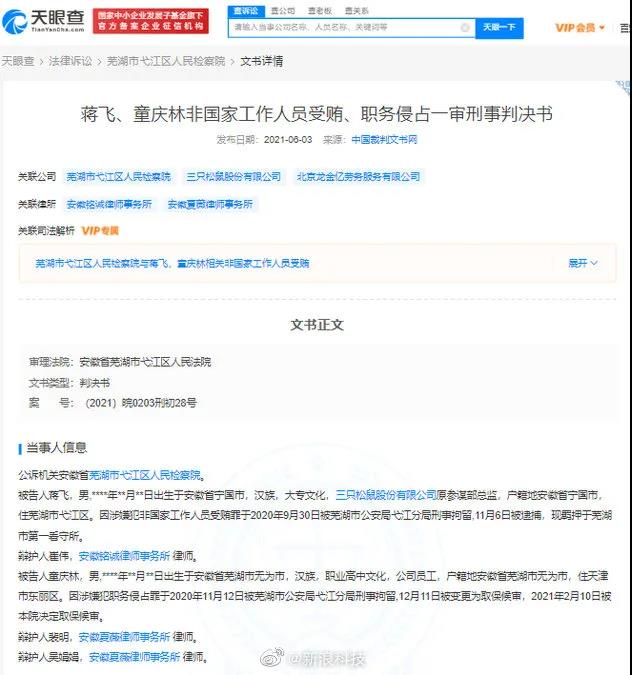The height and width of the screenshot is (675, 632).
Task: Open 北京龙金亿劳务服务有限公司 company tag
Action: 358,176
